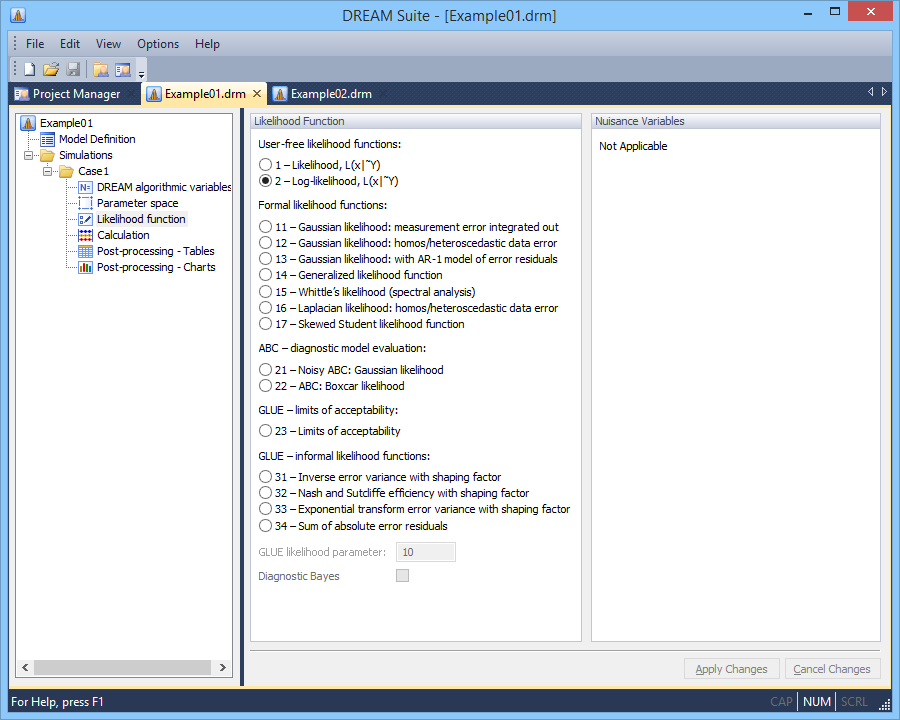Click the Cancel Changes button
Screen dimensions: 900x720
(832, 669)
